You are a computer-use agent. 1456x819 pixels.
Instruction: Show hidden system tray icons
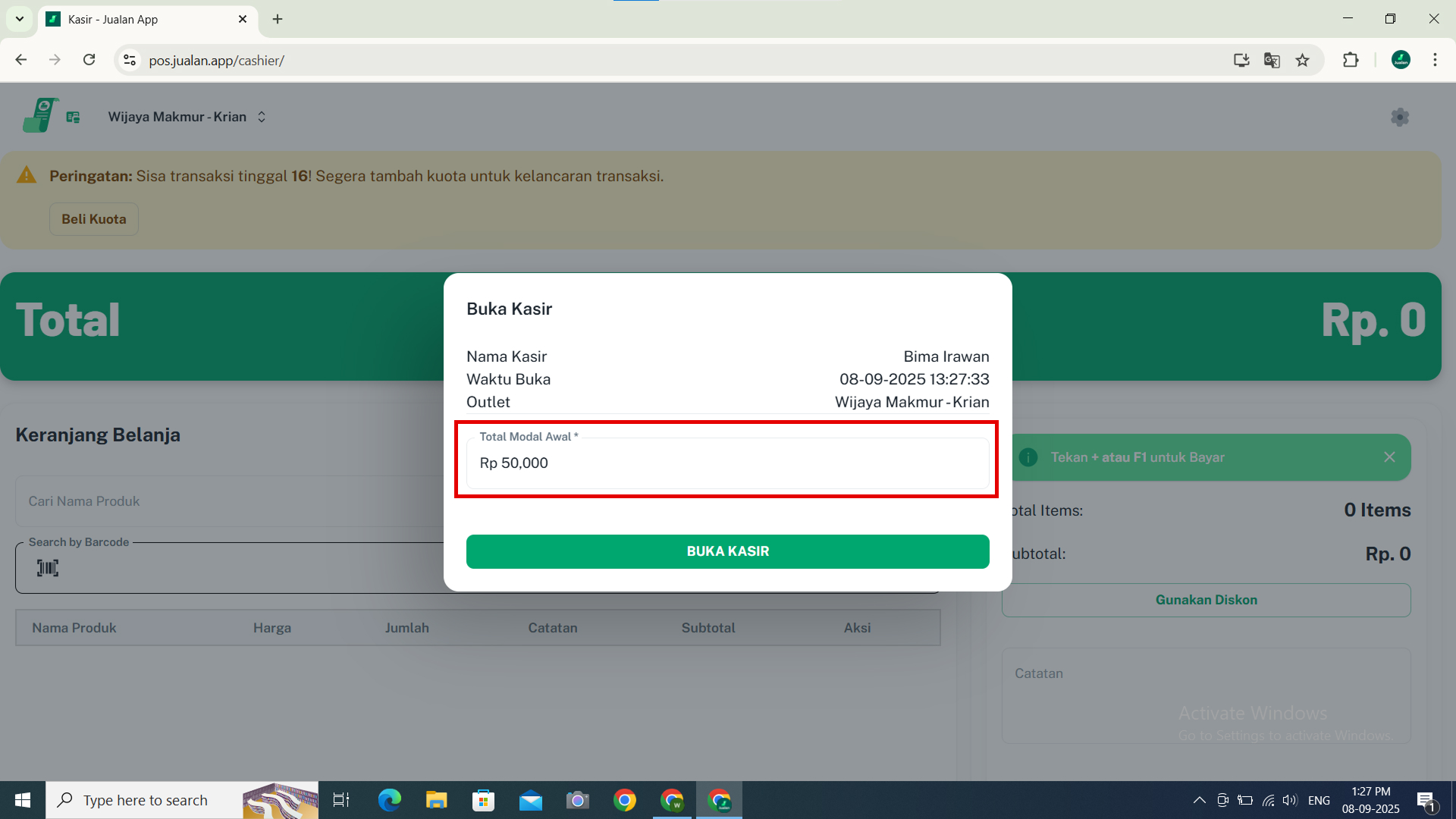point(1199,800)
